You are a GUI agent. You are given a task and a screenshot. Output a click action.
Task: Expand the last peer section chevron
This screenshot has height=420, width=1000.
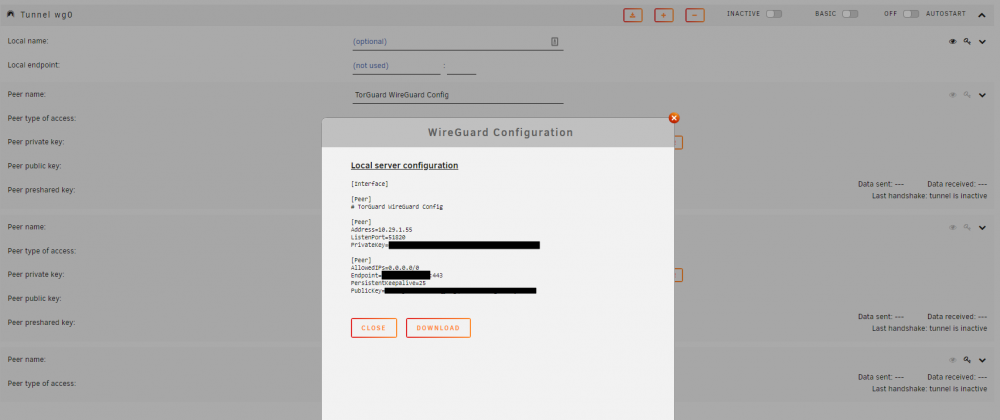982,360
